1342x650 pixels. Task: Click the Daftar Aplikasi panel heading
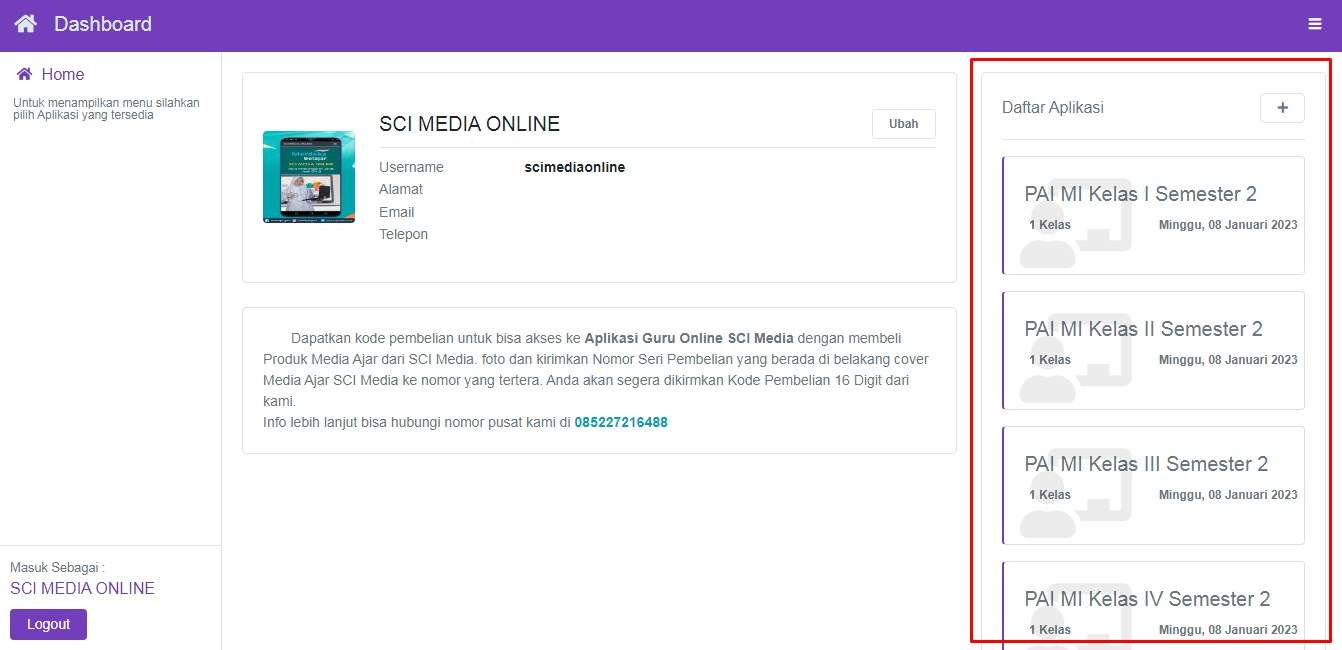pyautogui.click(x=1052, y=108)
